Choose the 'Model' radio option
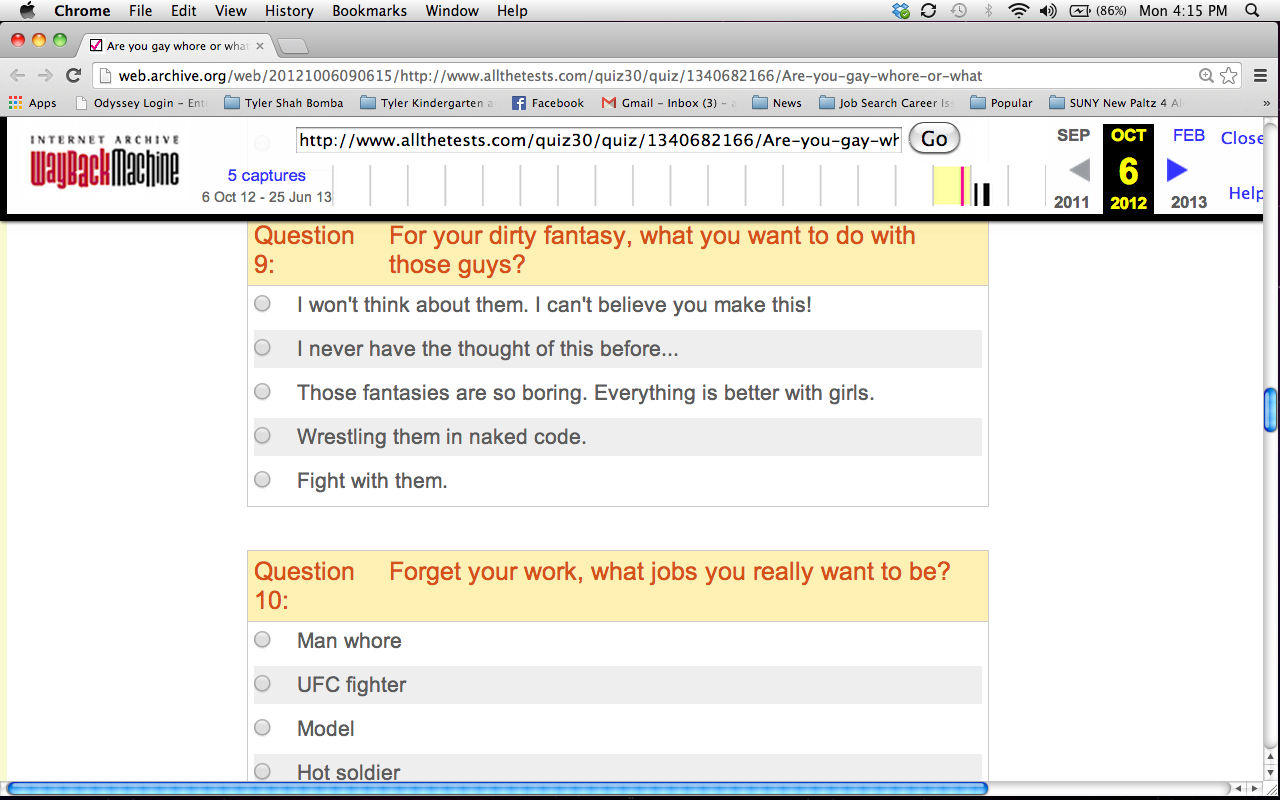The image size is (1280, 800). (262, 728)
